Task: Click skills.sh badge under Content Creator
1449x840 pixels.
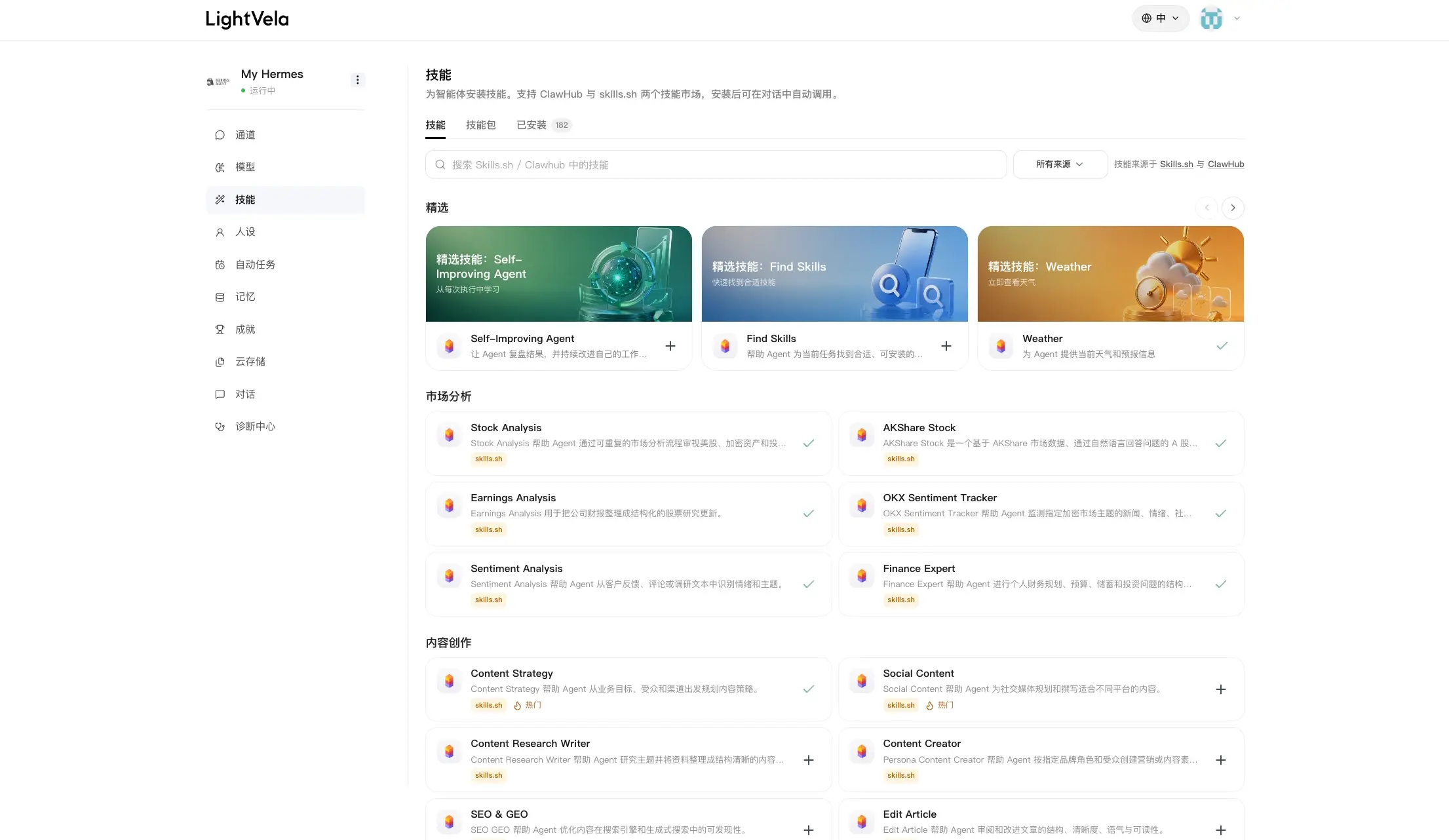Action: [901, 776]
